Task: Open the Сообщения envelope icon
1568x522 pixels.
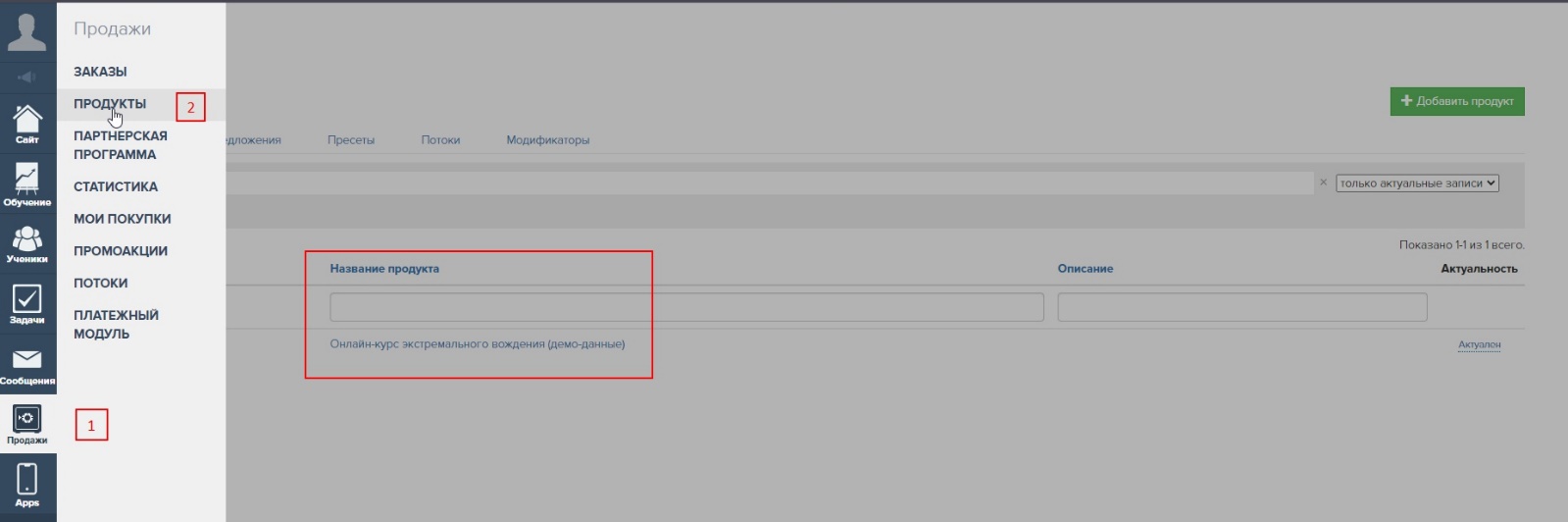Action: 27,365
